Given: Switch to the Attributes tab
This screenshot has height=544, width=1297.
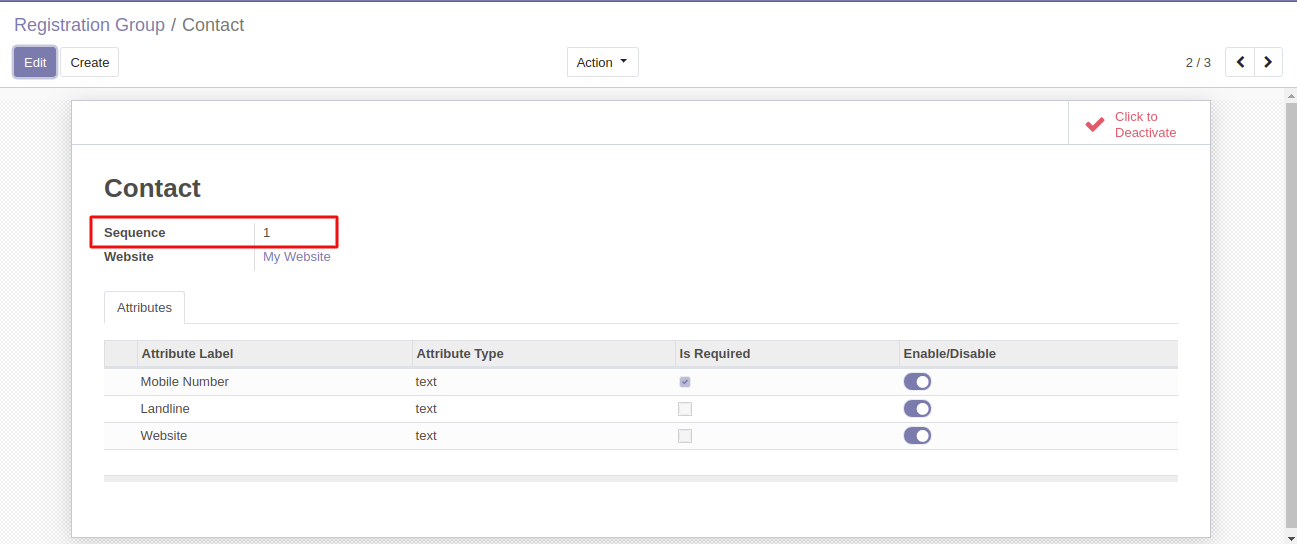Looking at the screenshot, I should pos(144,308).
